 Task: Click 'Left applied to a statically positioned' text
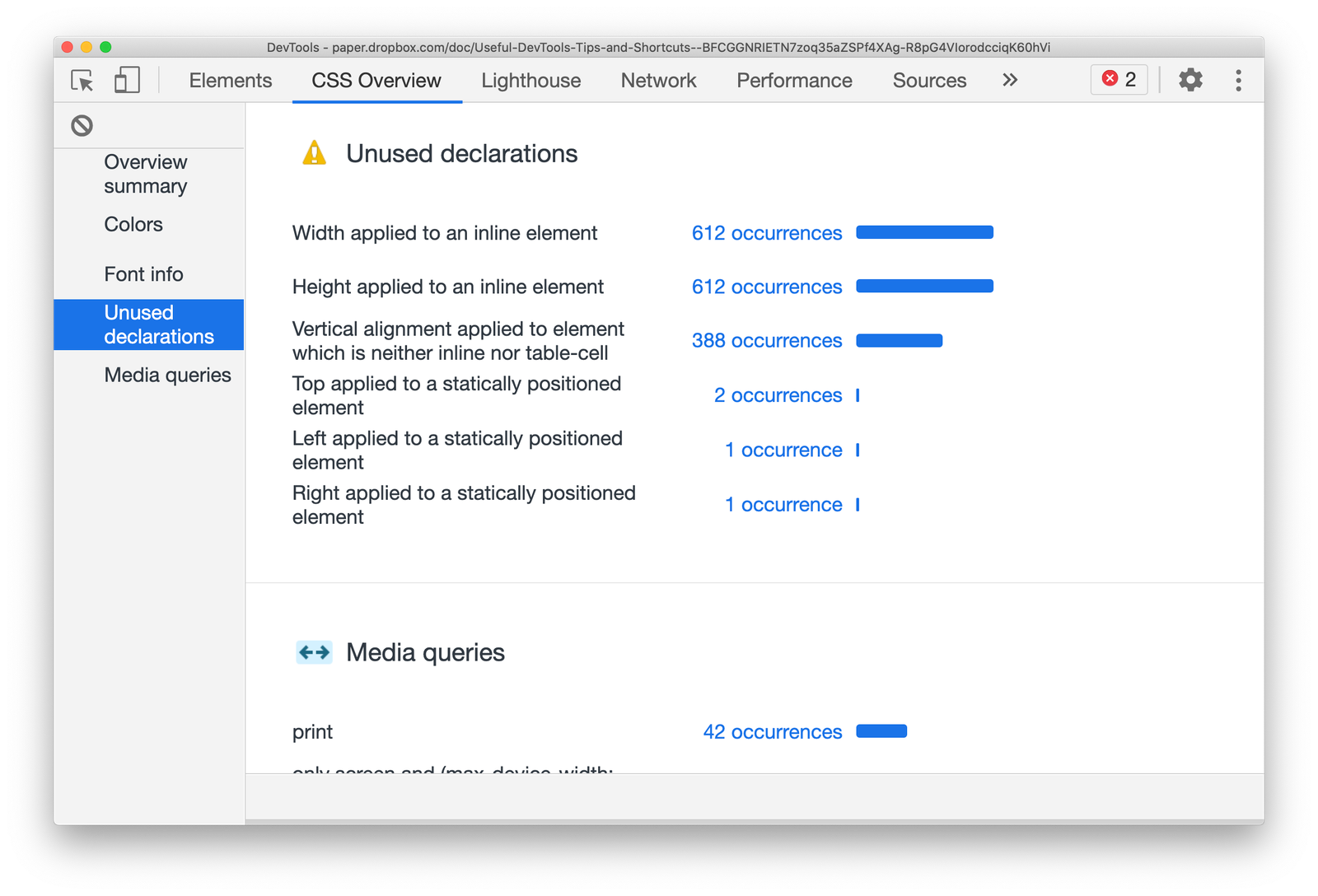click(x=457, y=438)
